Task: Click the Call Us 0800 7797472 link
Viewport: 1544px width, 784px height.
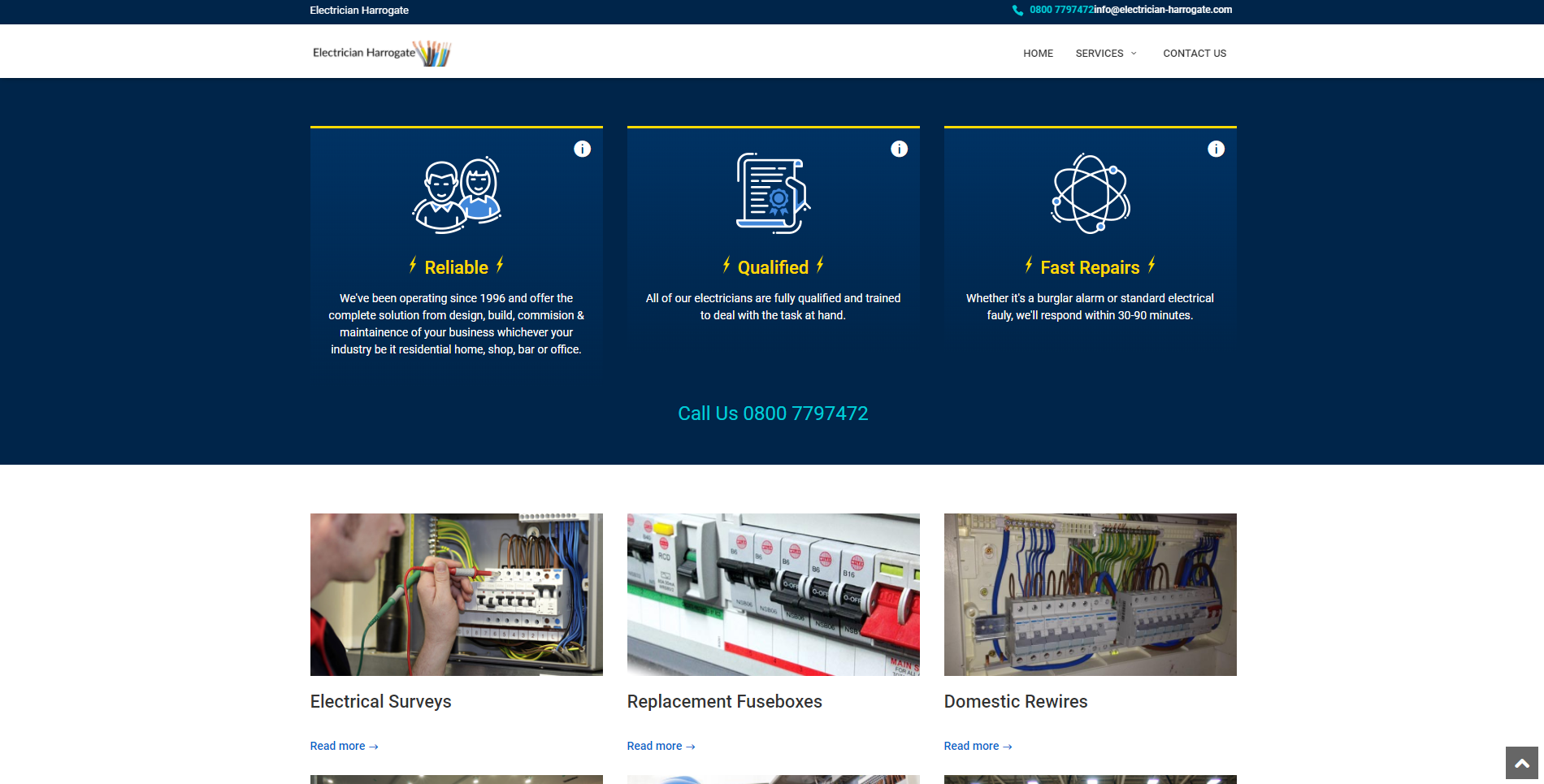Action: [x=773, y=414]
